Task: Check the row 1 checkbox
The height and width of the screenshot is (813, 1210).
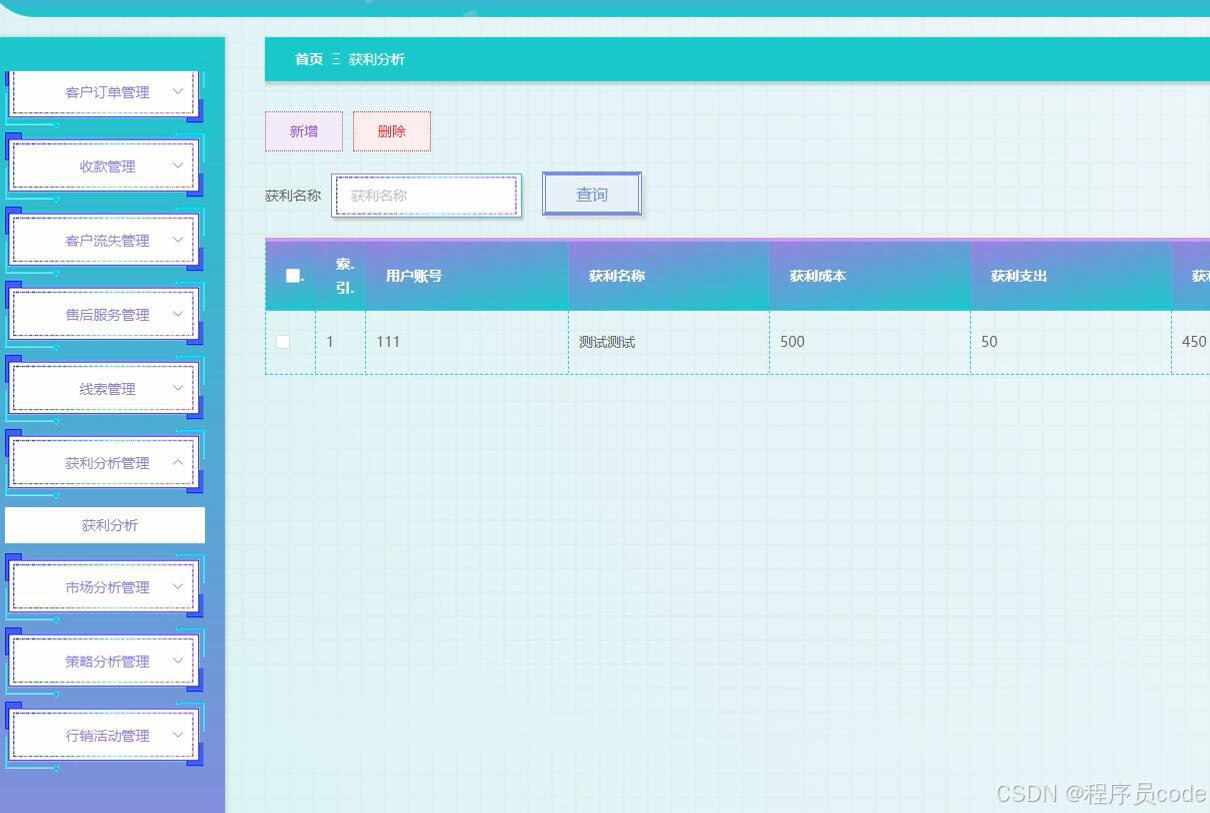Action: point(283,342)
